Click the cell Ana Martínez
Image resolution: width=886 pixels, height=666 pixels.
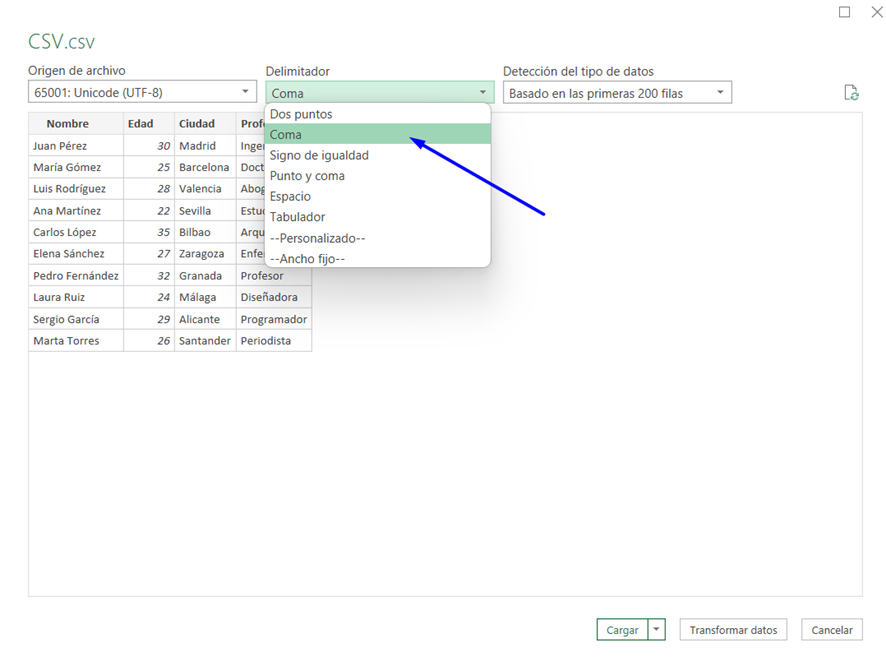tap(76, 211)
